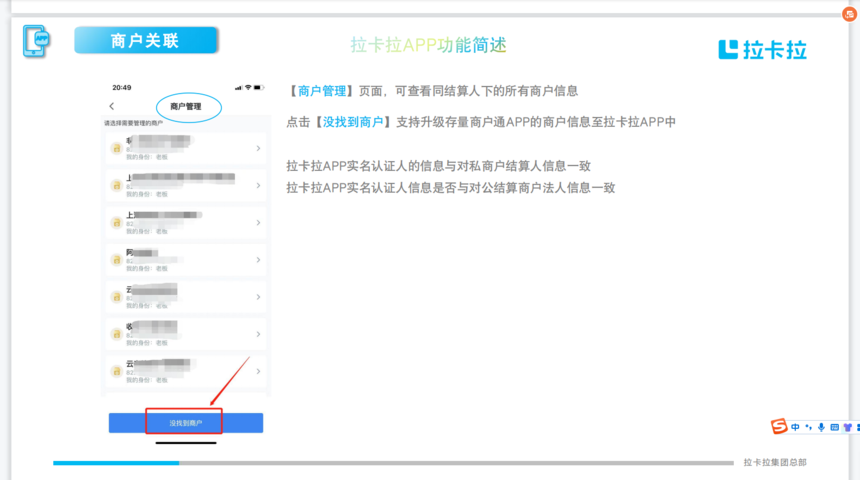Click the 拉卡拉集团总部 footer text
This screenshot has width=860, height=480.
coord(775,462)
